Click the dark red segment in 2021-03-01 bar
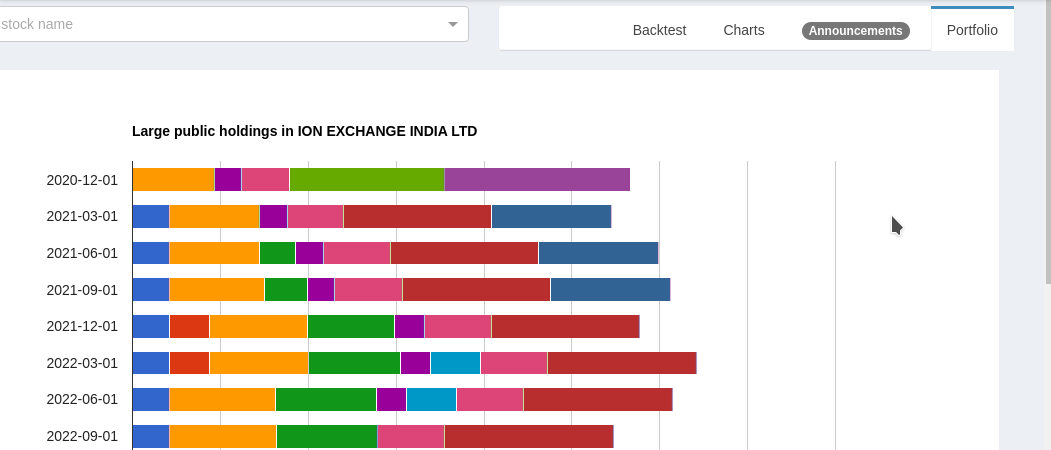 tap(418, 217)
